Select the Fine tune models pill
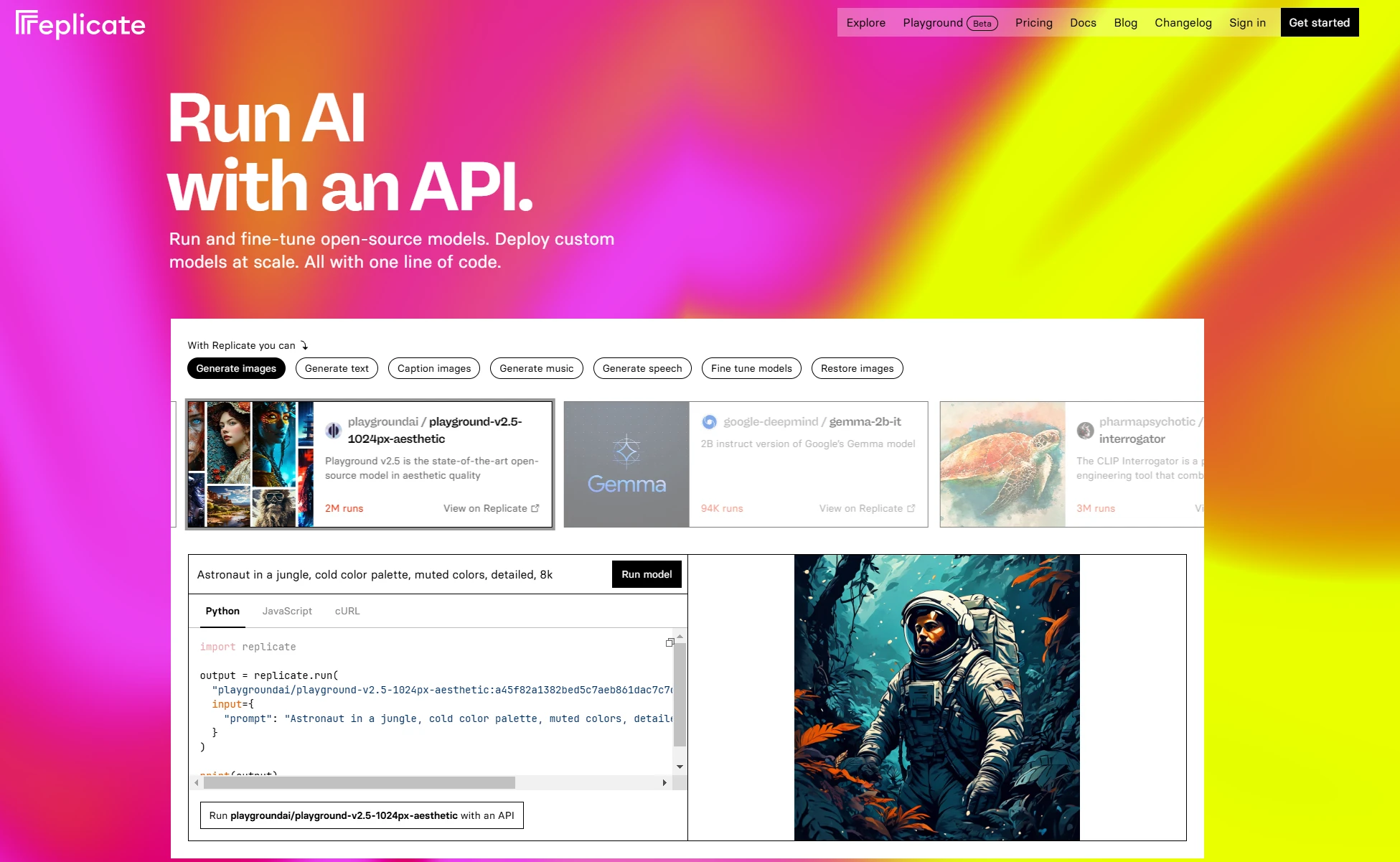Image resolution: width=1400 pixels, height=862 pixels. 751,368
